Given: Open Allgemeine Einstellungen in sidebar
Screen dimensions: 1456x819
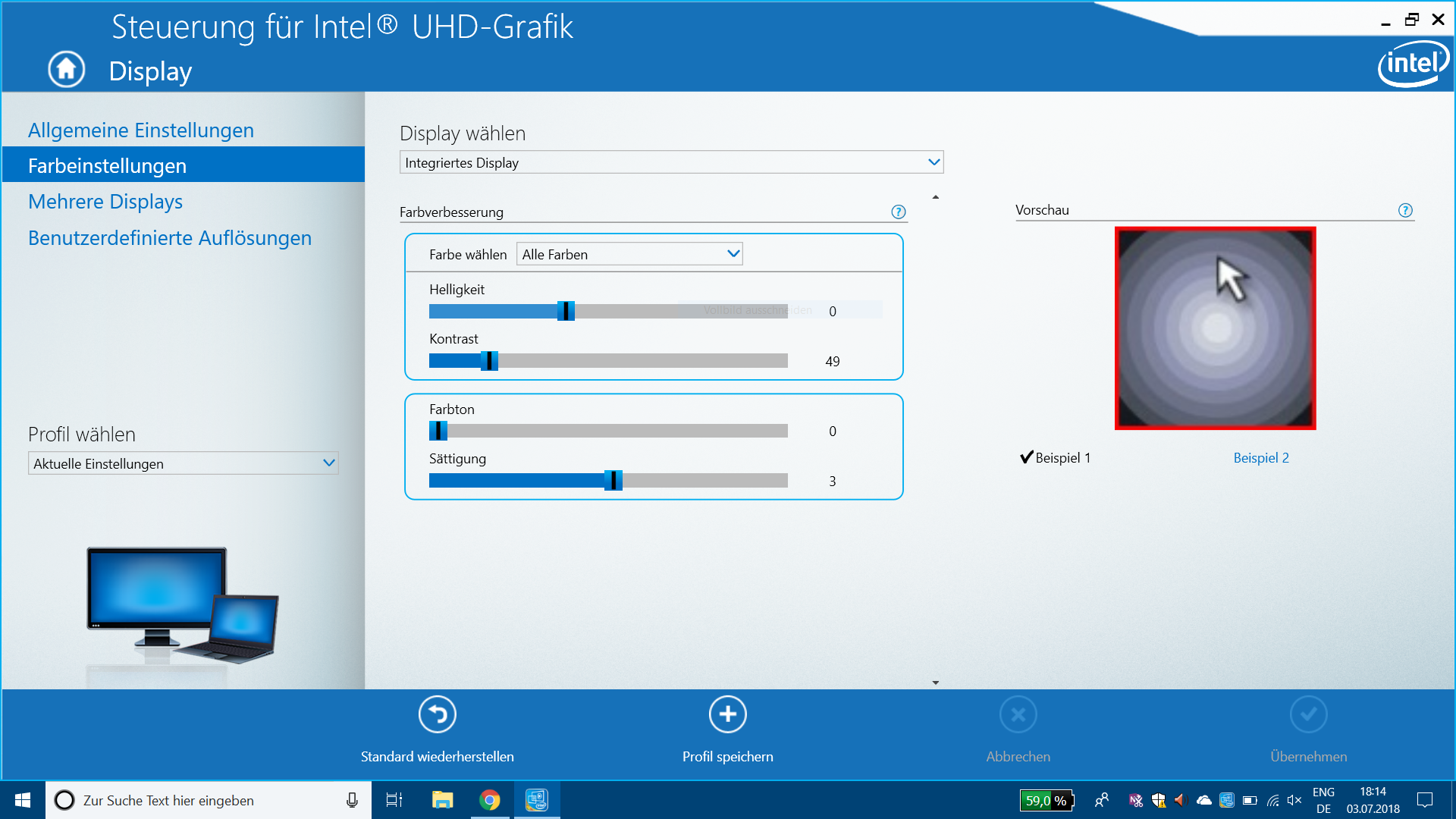Looking at the screenshot, I should click(x=141, y=130).
